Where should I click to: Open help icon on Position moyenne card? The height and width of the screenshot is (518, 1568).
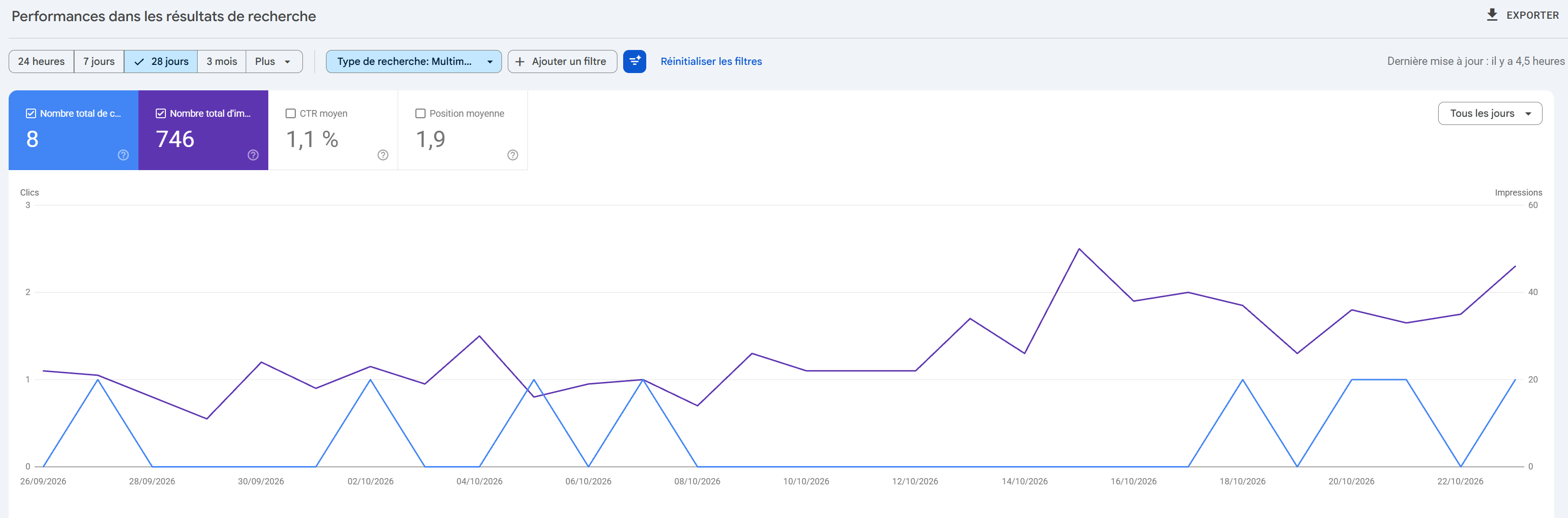click(x=513, y=155)
